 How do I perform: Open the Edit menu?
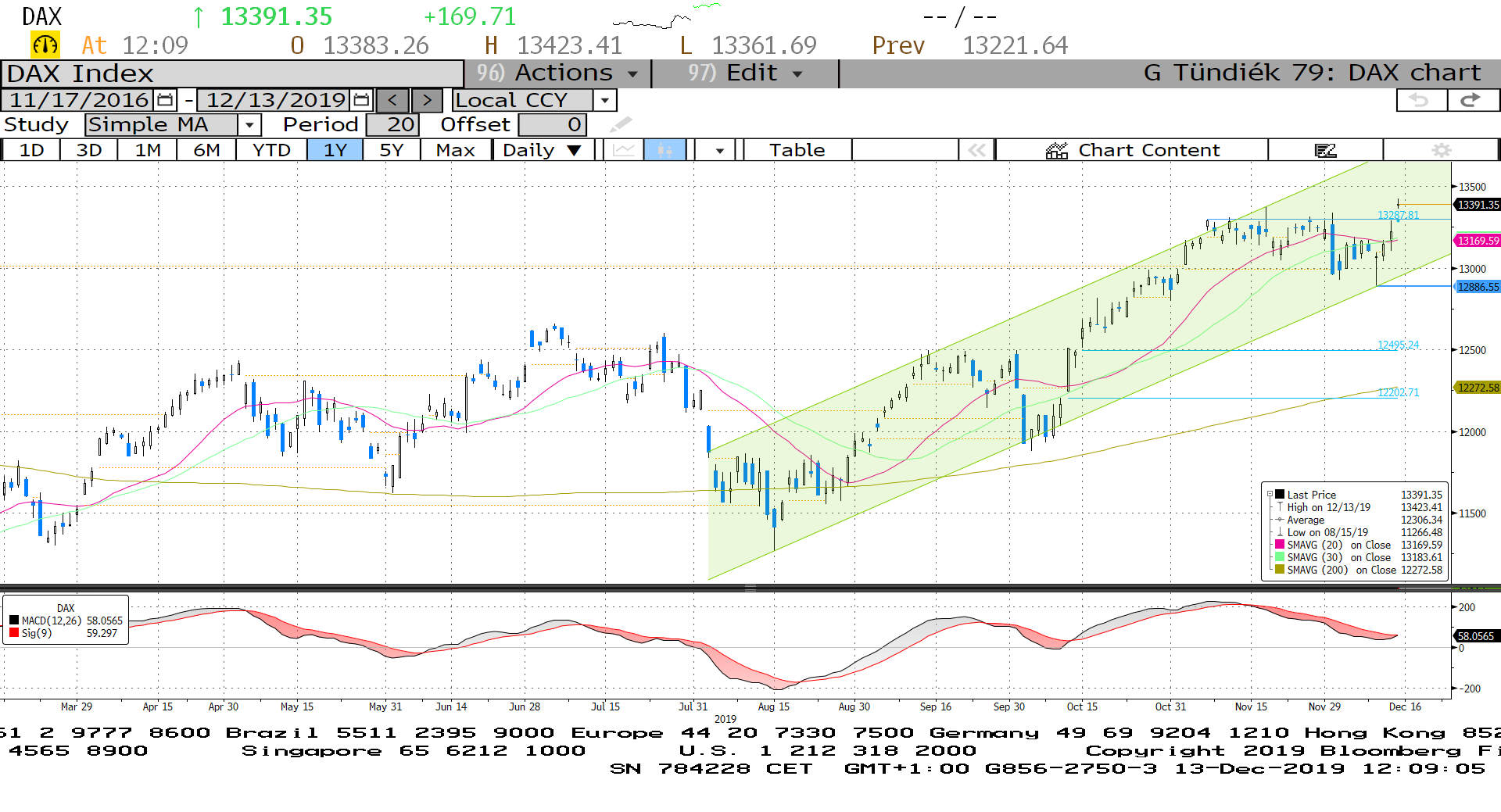745,73
